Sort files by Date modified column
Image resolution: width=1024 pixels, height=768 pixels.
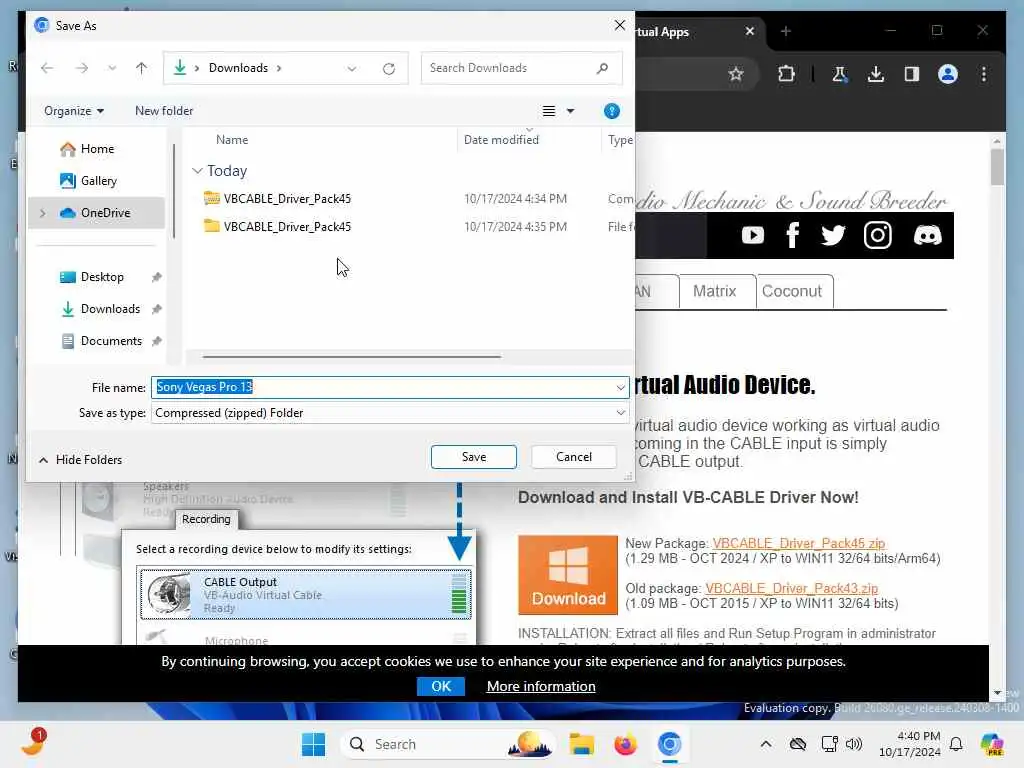[501, 140]
